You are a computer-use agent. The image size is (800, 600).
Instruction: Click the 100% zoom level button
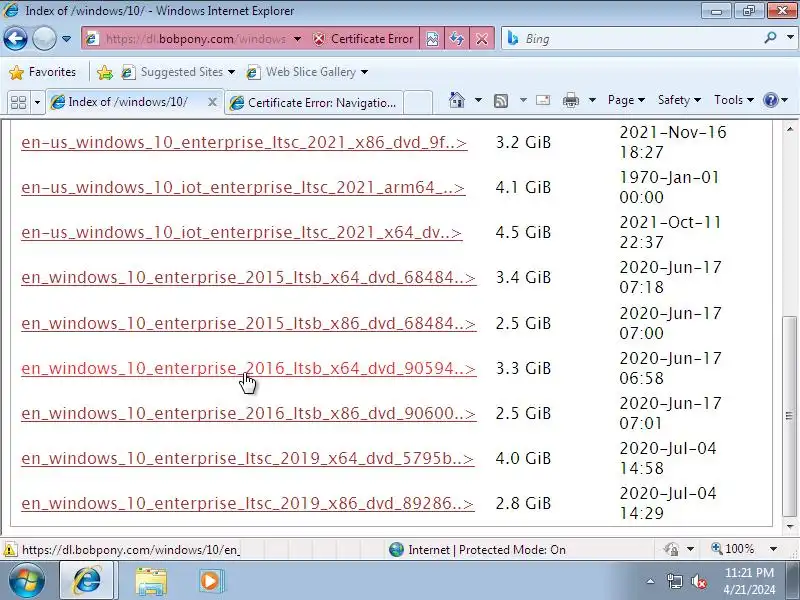pyautogui.click(x=733, y=549)
